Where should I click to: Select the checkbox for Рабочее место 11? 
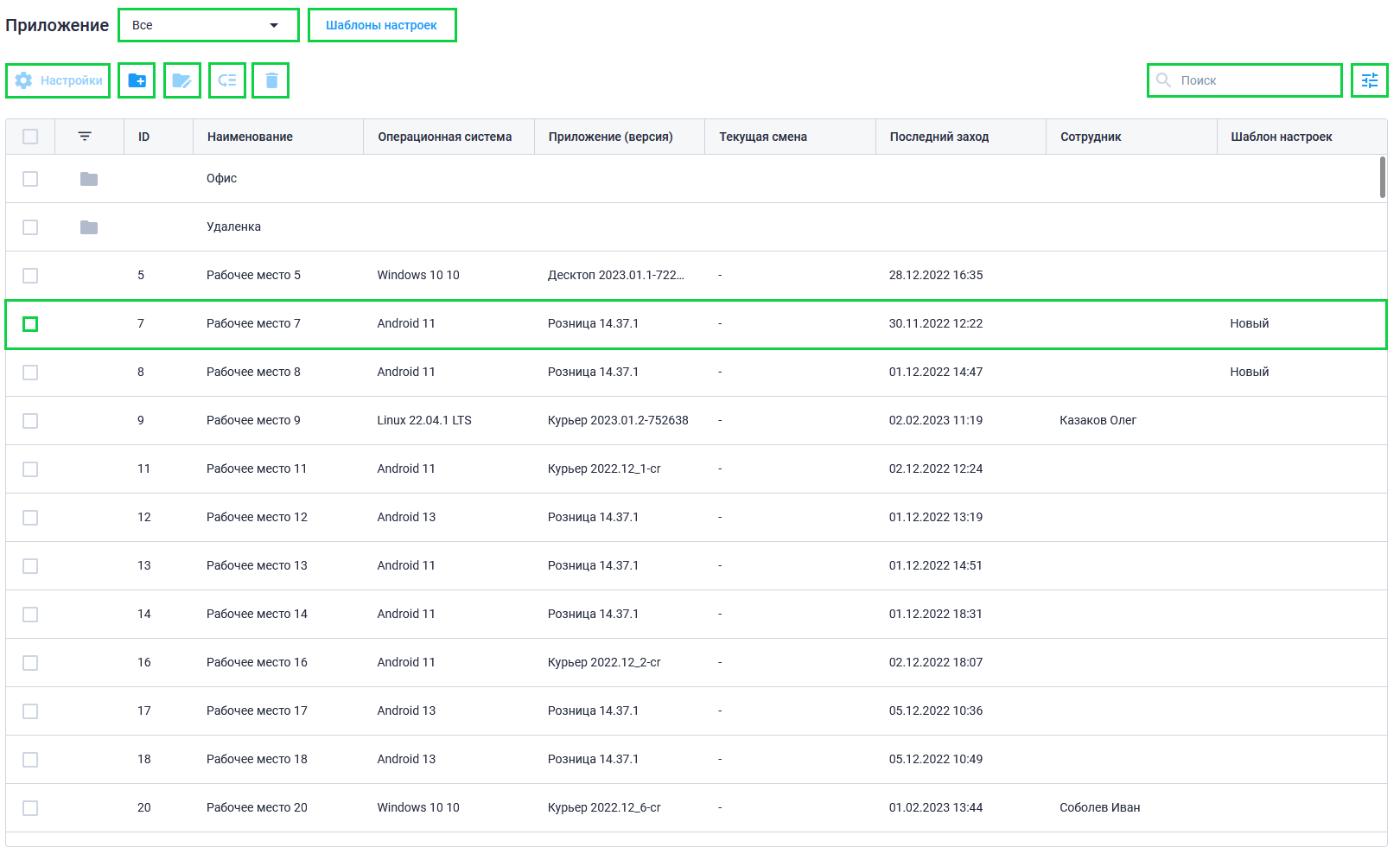(x=30, y=469)
